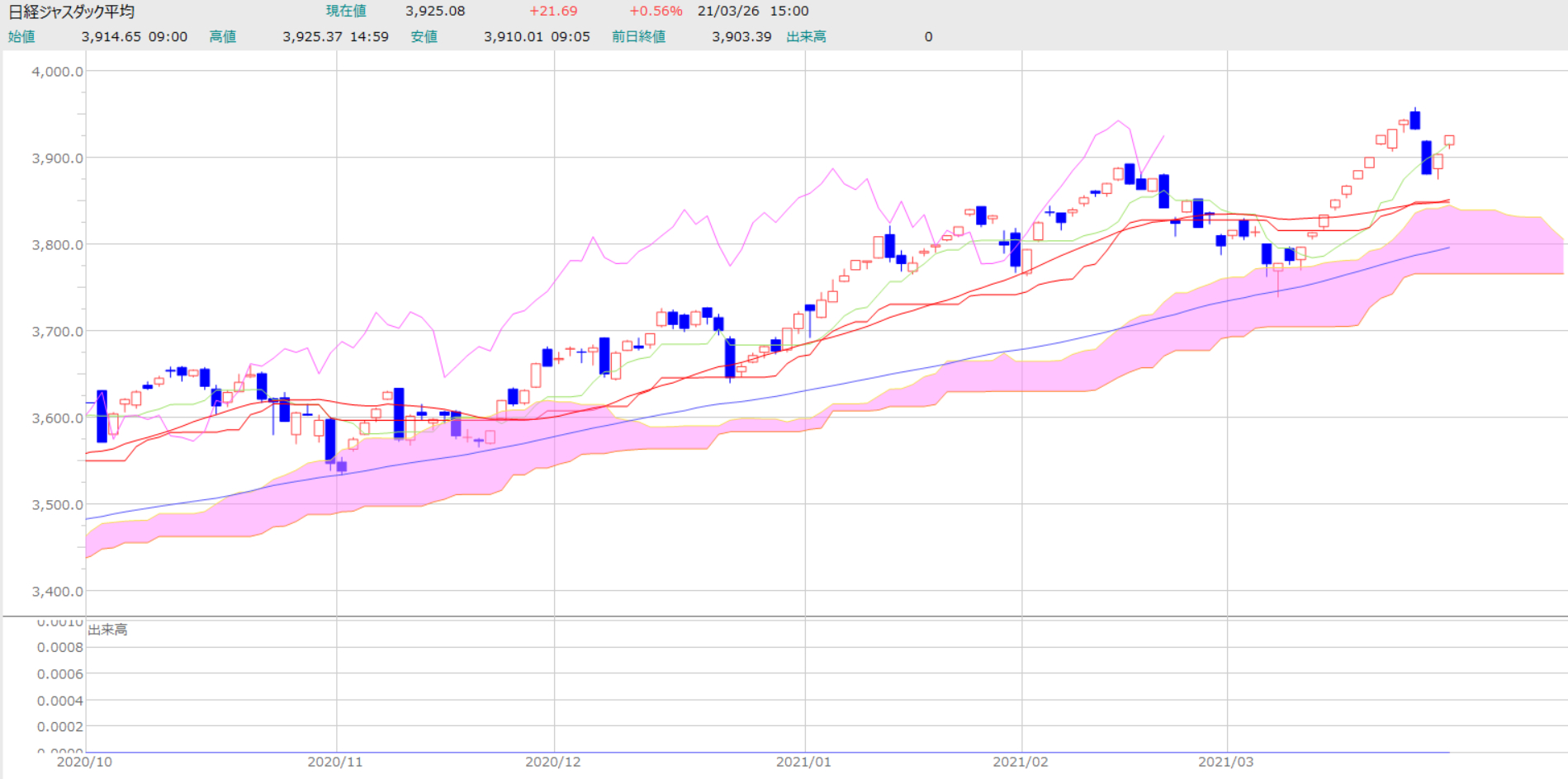Select the 2020/11 date axis label
1568x779 pixels.
coord(335,762)
